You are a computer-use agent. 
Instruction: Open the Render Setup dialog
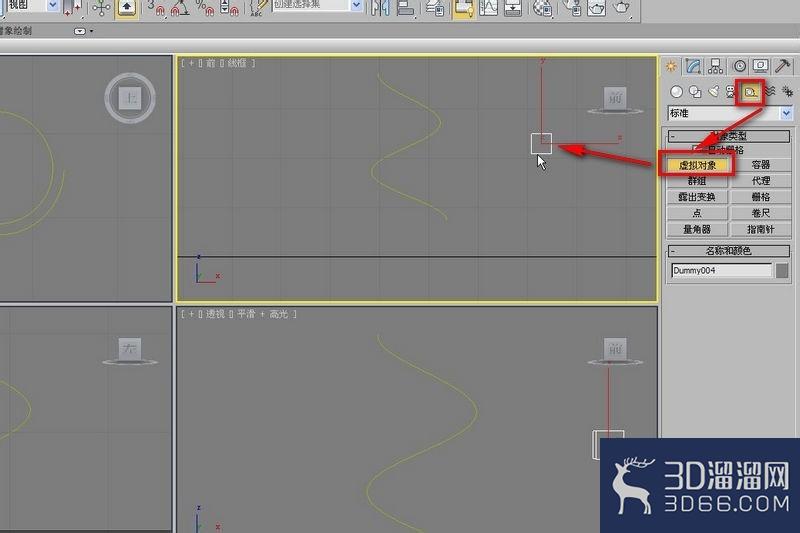[571, 8]
